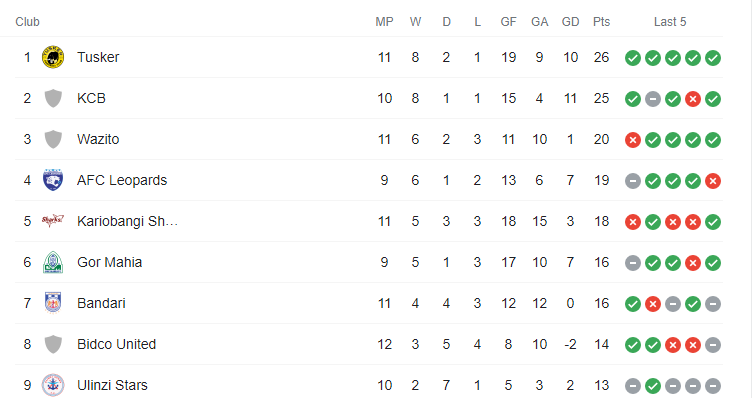Click the Kariobangi Sharks logo
The width and height of the screenshot is (752, 398).
tap(53, 221)
